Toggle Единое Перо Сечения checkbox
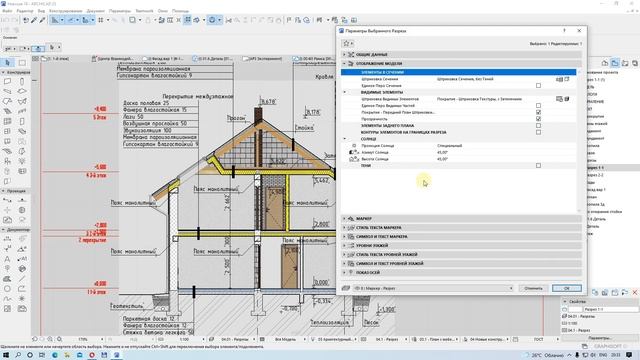640x360 pixels. [x=538, y=86]
